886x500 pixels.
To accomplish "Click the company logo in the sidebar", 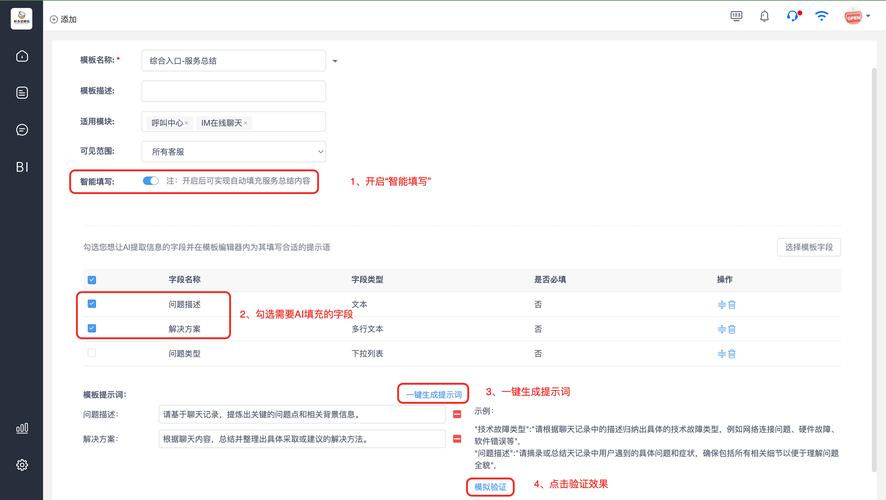I will [21, 19].
